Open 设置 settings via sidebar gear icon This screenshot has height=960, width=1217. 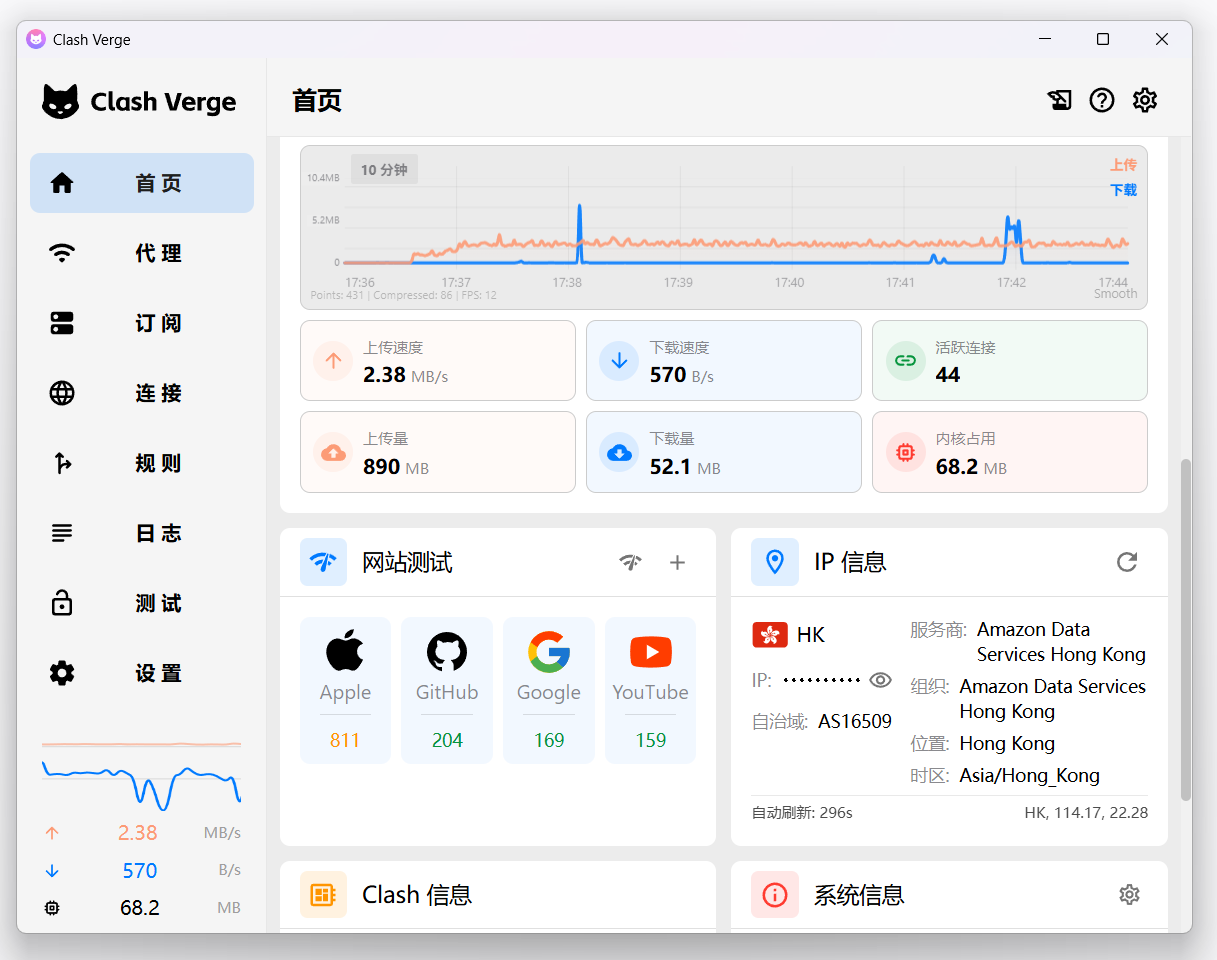(x=61, y=673)
